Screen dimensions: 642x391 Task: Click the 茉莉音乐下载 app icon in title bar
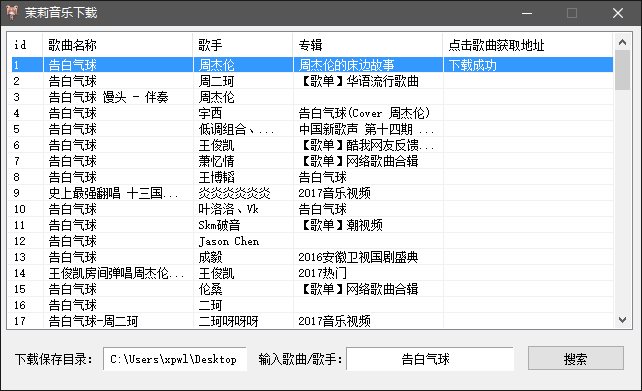tap(12, 13)
